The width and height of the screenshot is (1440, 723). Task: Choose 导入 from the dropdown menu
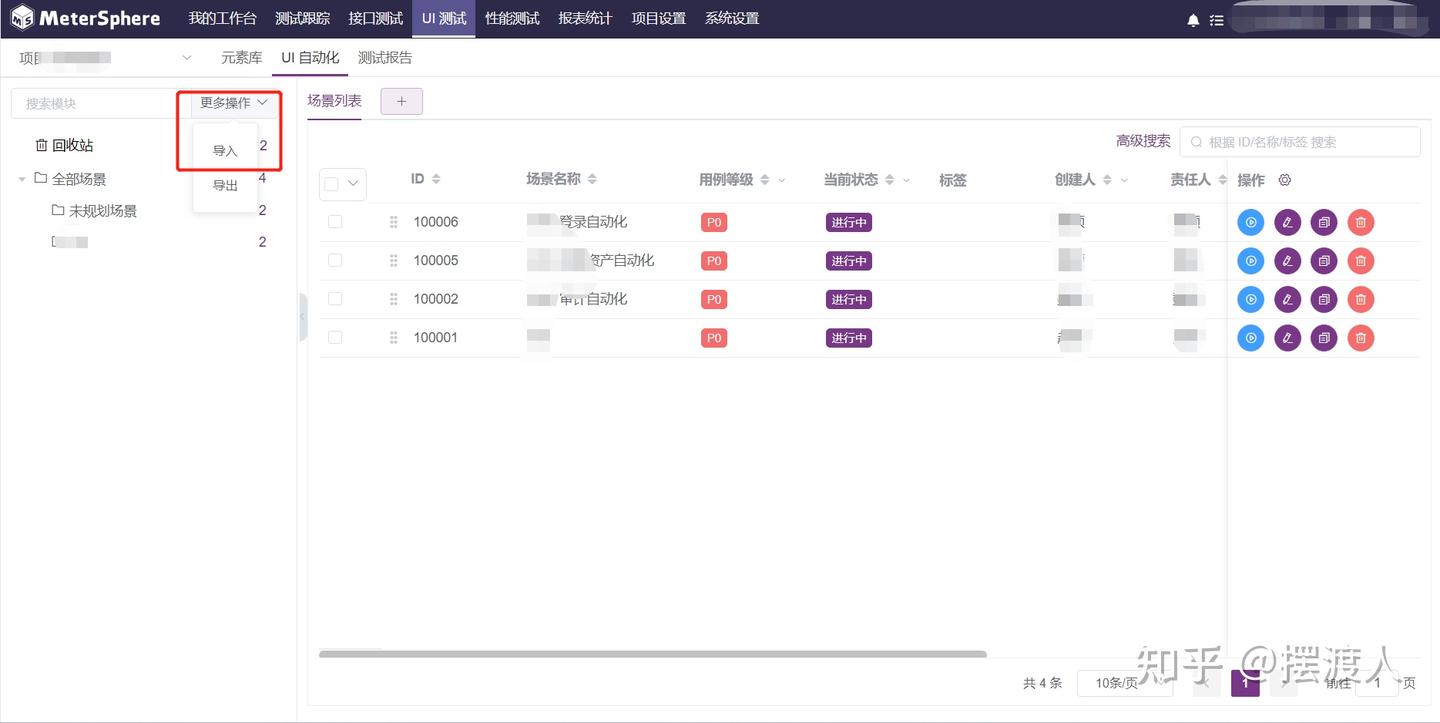(225, 151)
